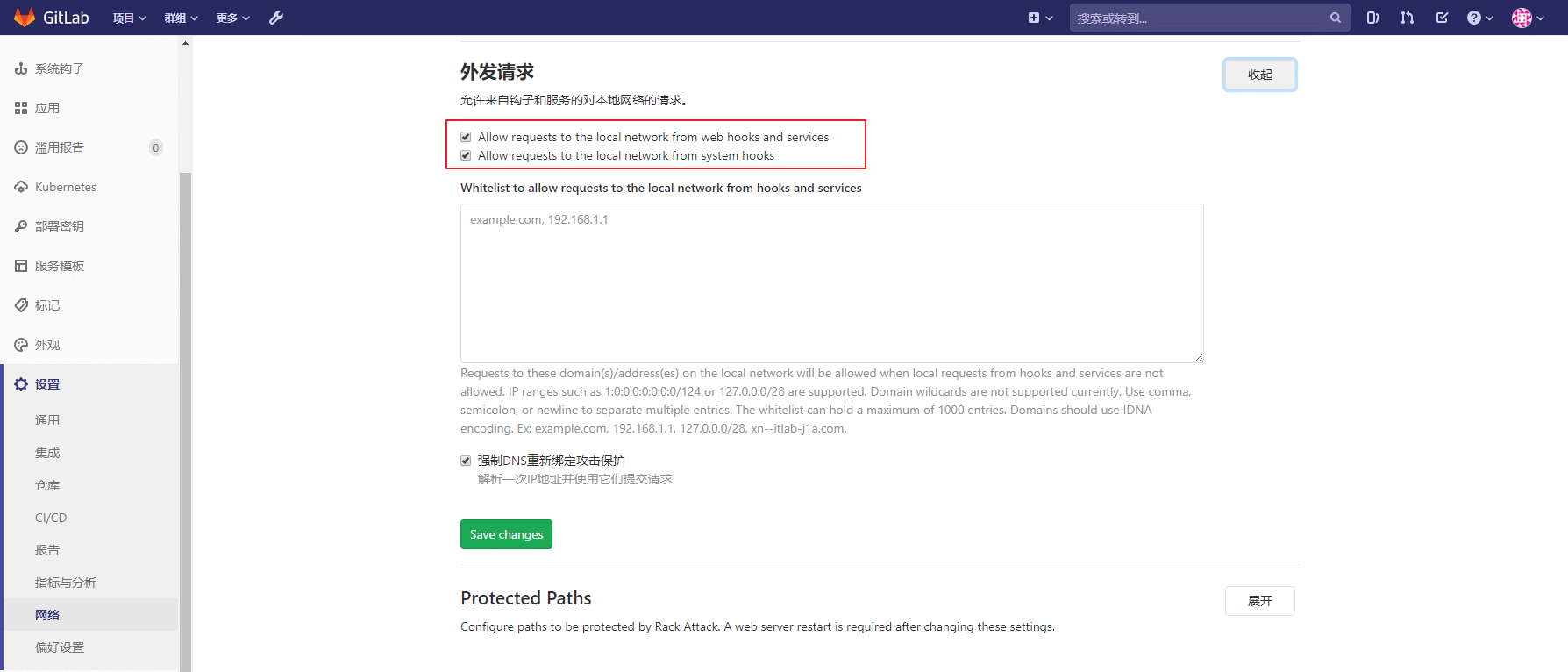1568x672 pixels.
Task: Open the to-do list icon
Action: point(1442,18)
